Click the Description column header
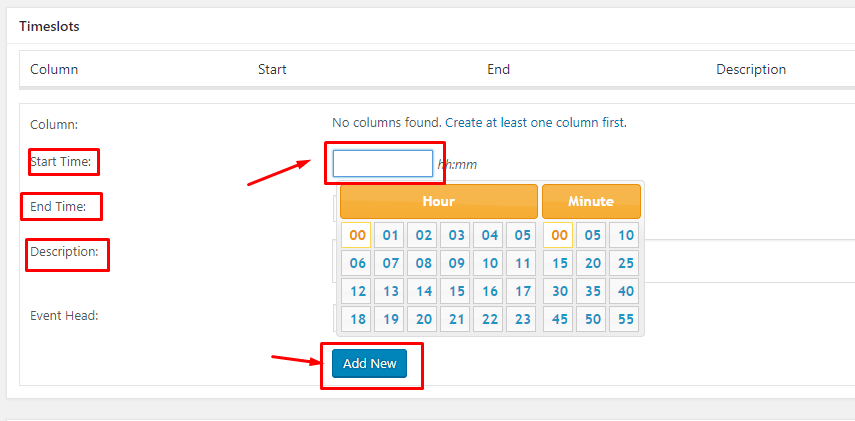 [x=750, y=70]
